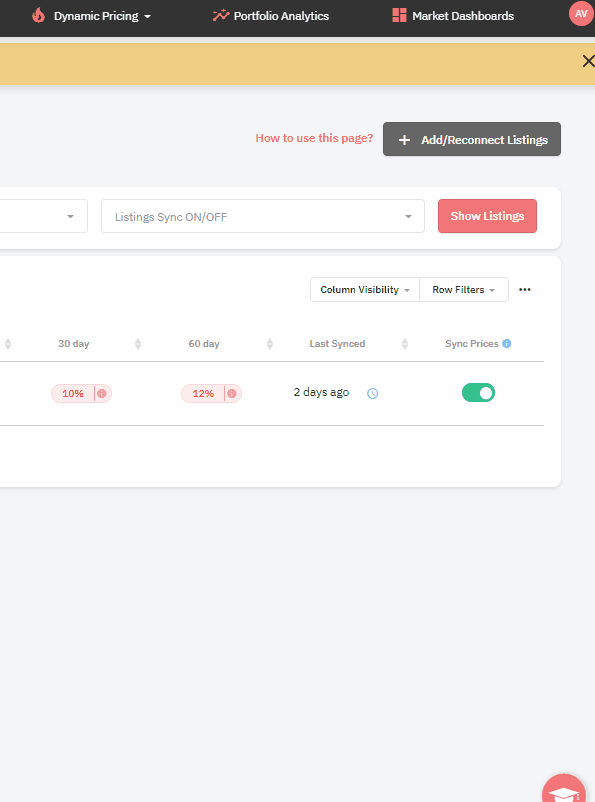Click the flame Dynamic Pricing icon
Screen dimensions: 595x802
[x=38, y=15]
